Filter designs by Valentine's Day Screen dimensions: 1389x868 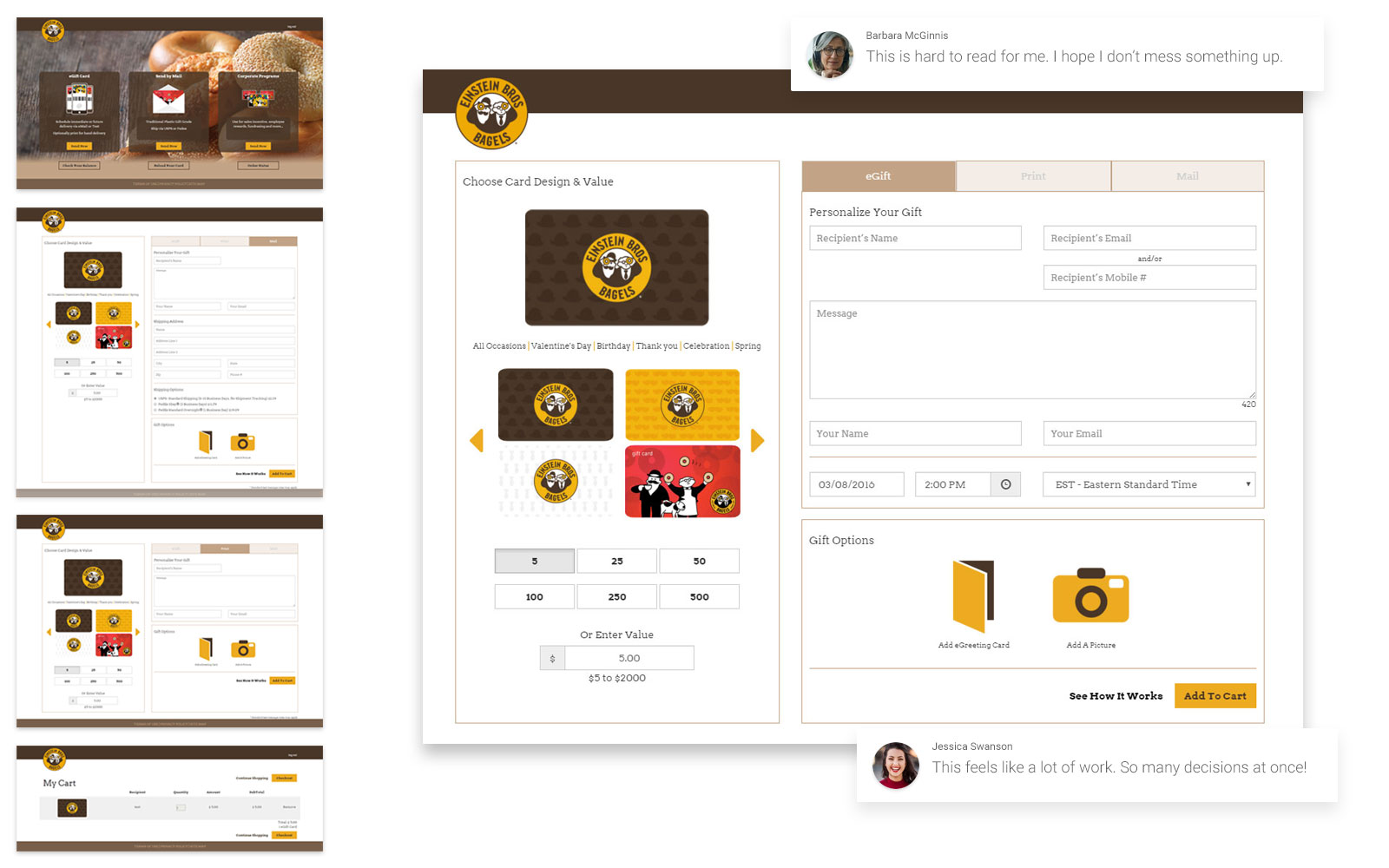[x=561, y=346]
